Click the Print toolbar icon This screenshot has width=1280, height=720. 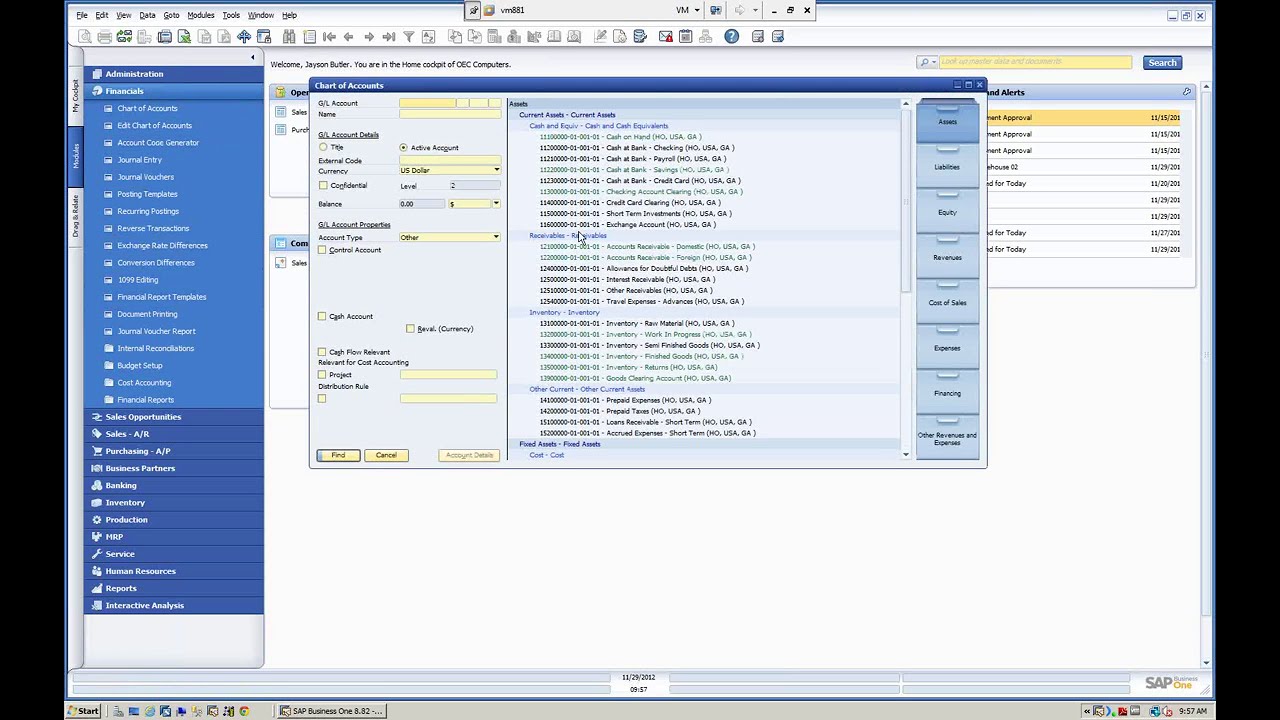(105, 37)
